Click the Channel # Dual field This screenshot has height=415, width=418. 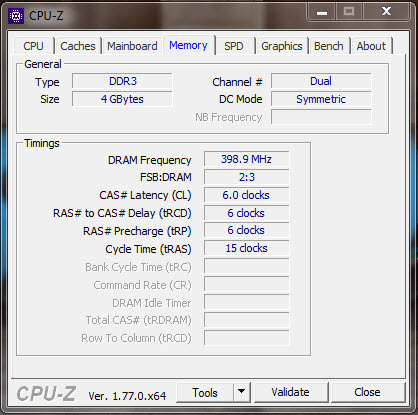click(x=321, y=81)
